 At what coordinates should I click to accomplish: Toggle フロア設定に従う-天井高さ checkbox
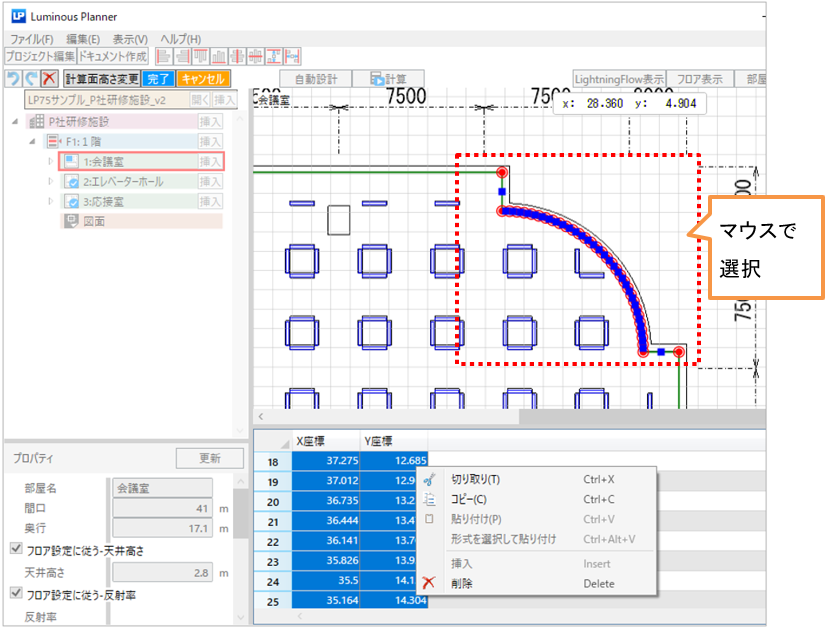[x=15, y=549]
